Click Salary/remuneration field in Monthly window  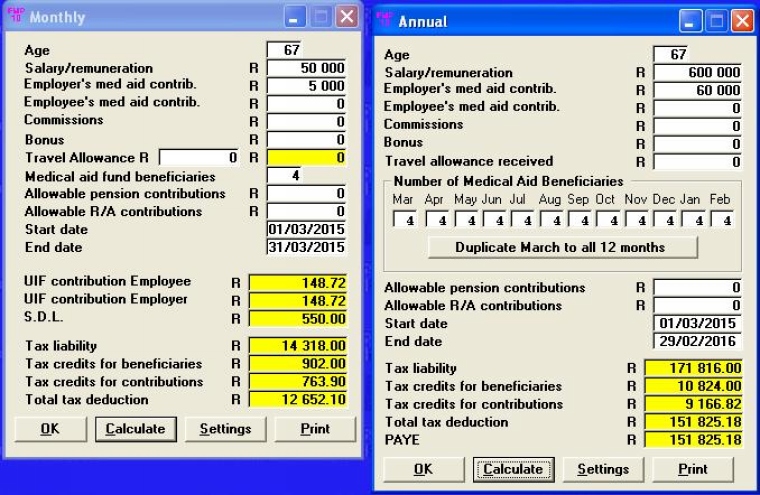point(306,68)
